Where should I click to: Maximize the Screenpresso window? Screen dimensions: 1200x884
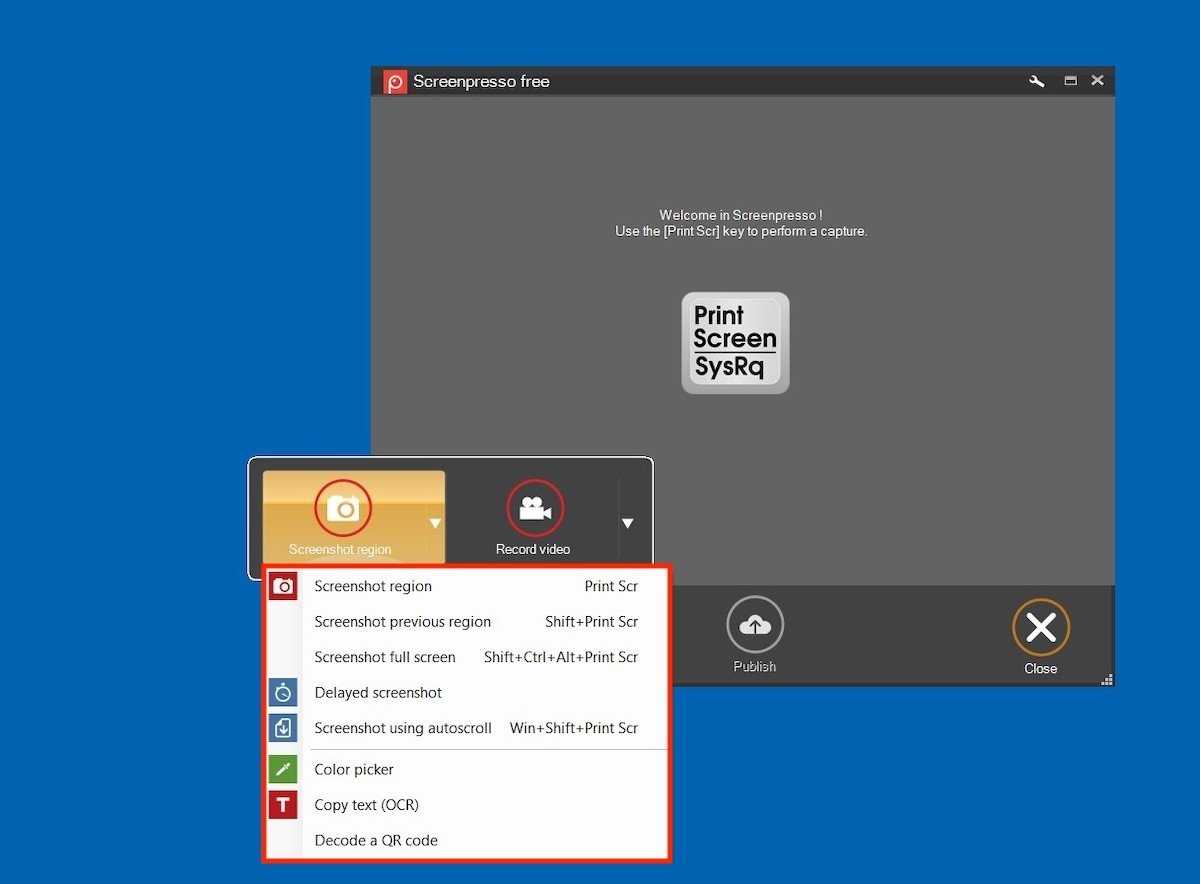(1070, 81)
